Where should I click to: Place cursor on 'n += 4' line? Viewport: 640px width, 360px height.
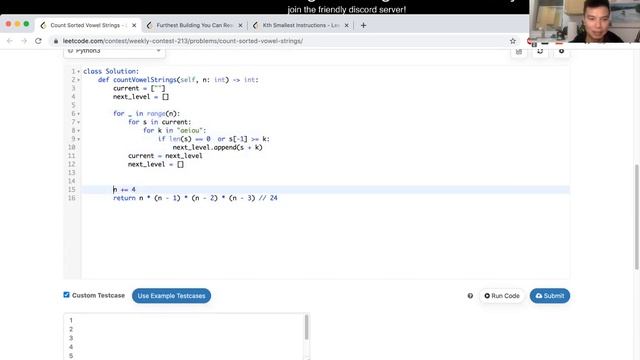124,189
